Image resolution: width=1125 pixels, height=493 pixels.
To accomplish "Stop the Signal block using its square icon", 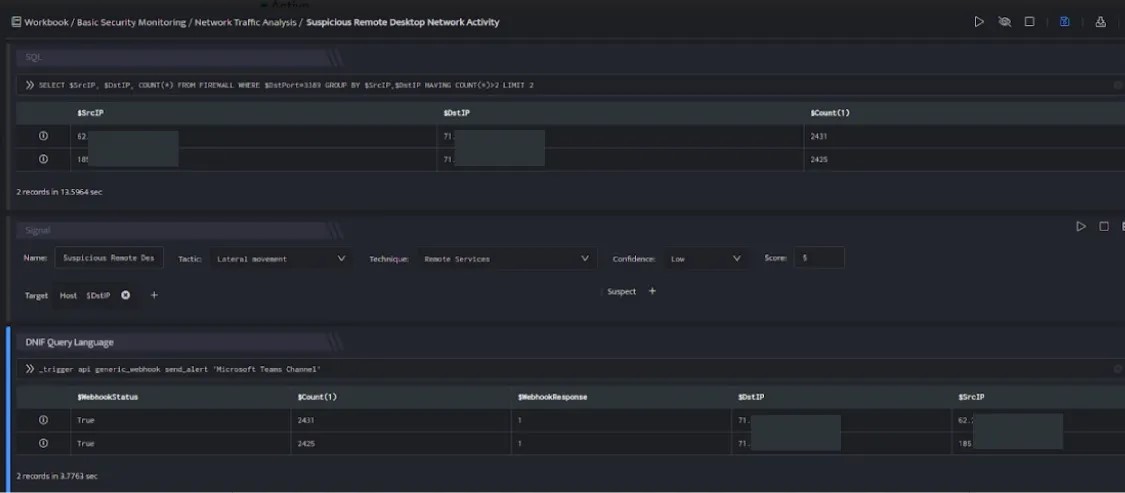I will pyautogui.click(x=1104, y=227).
